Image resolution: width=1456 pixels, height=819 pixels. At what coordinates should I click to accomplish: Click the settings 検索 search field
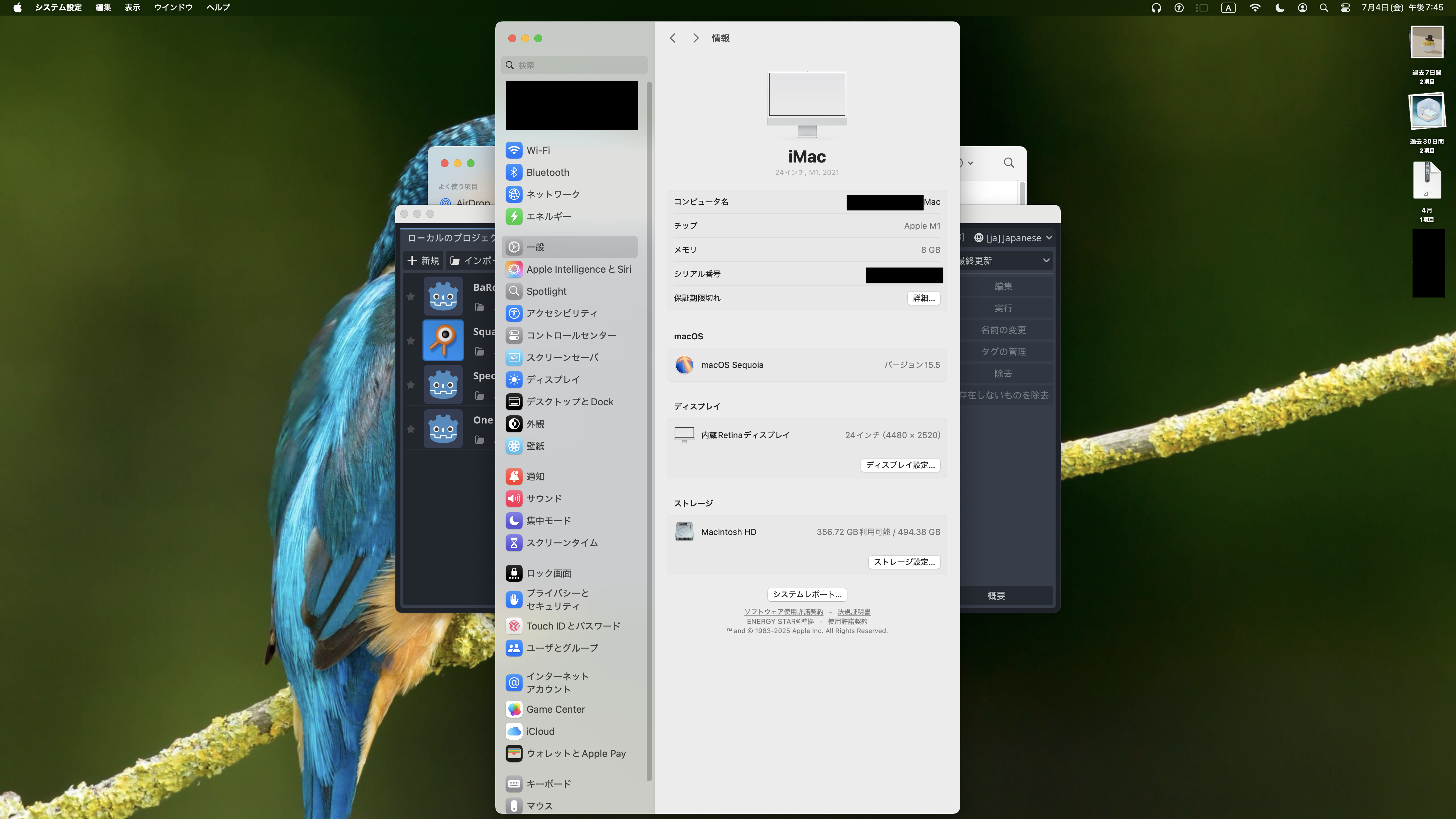coord(574,65)
